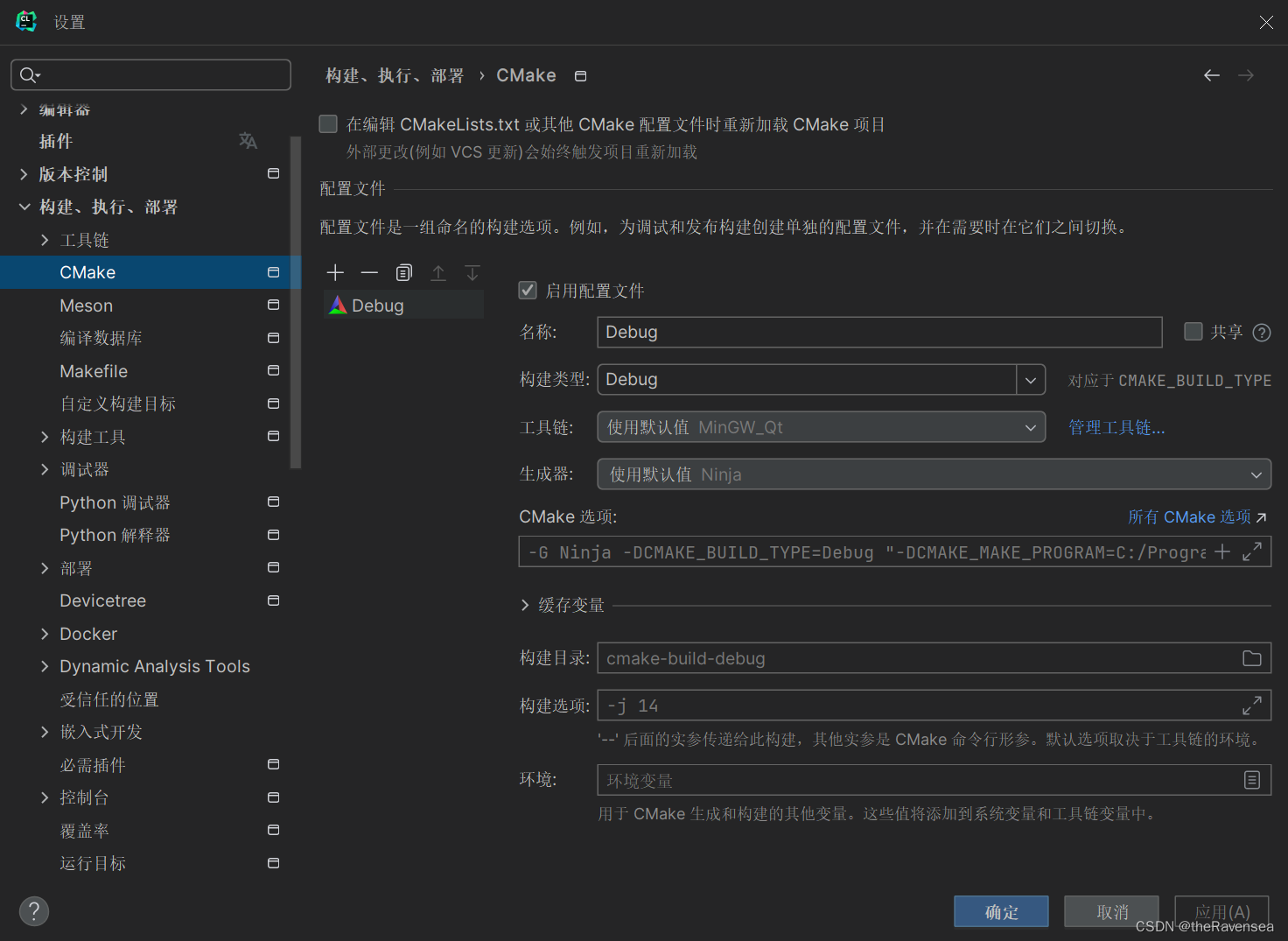
Task: Click the search magnifier icon
Action: tap(30, 75)
